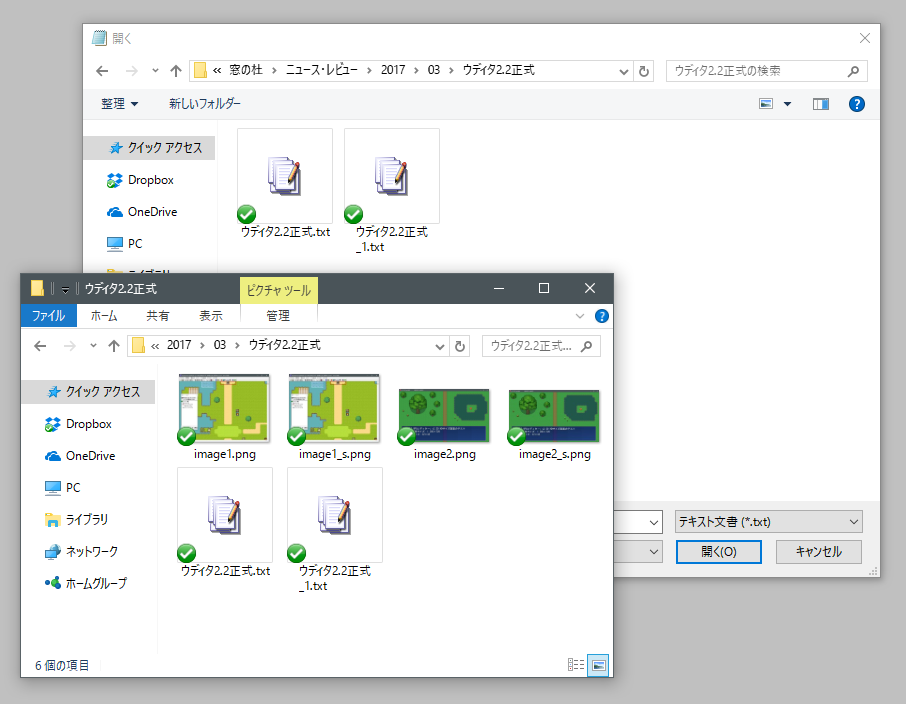The width and height of the screenshot is (906, 704).
Task: Open the ホーム ribbon tab
Action: click(104, 316)
